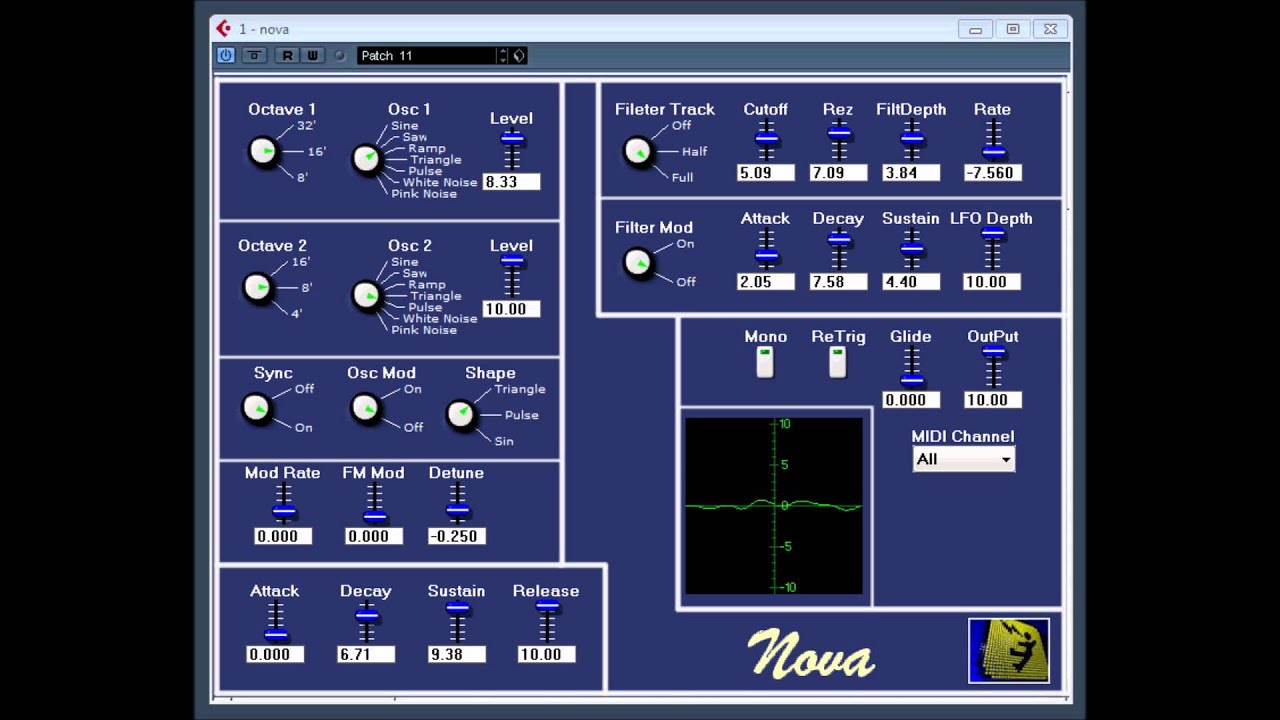Close the nova plugin window

click(x=1050, y=29)
